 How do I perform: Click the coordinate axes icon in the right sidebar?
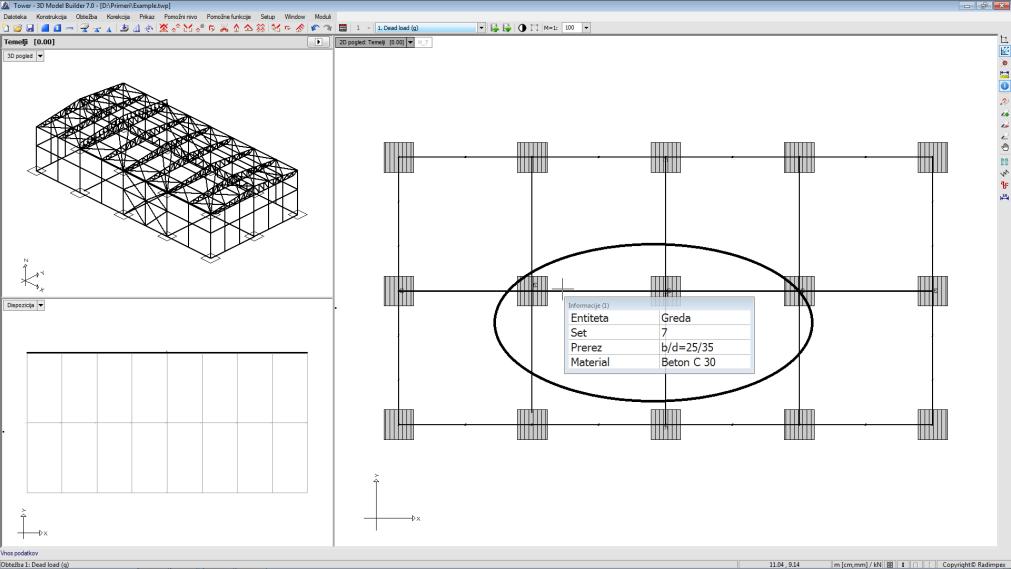pyautogui.click(x=1004, y=39)
